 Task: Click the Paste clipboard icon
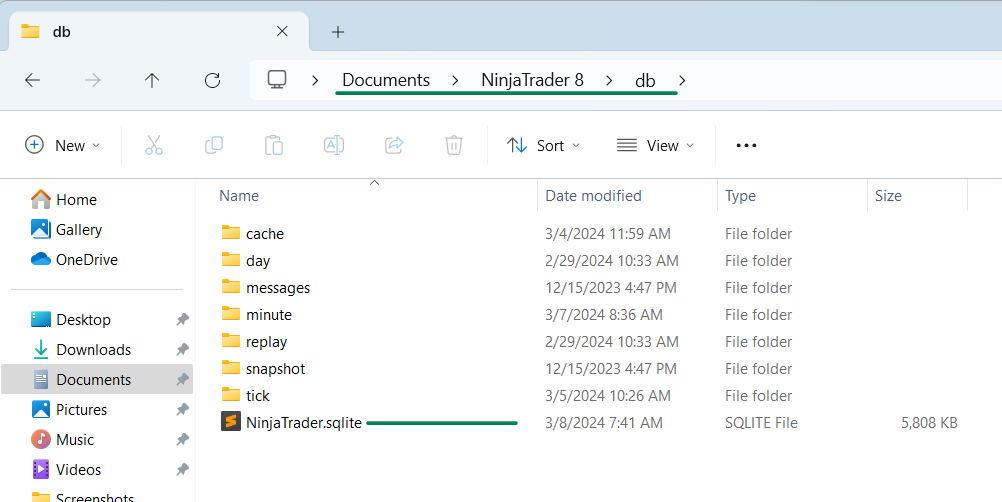274,145
